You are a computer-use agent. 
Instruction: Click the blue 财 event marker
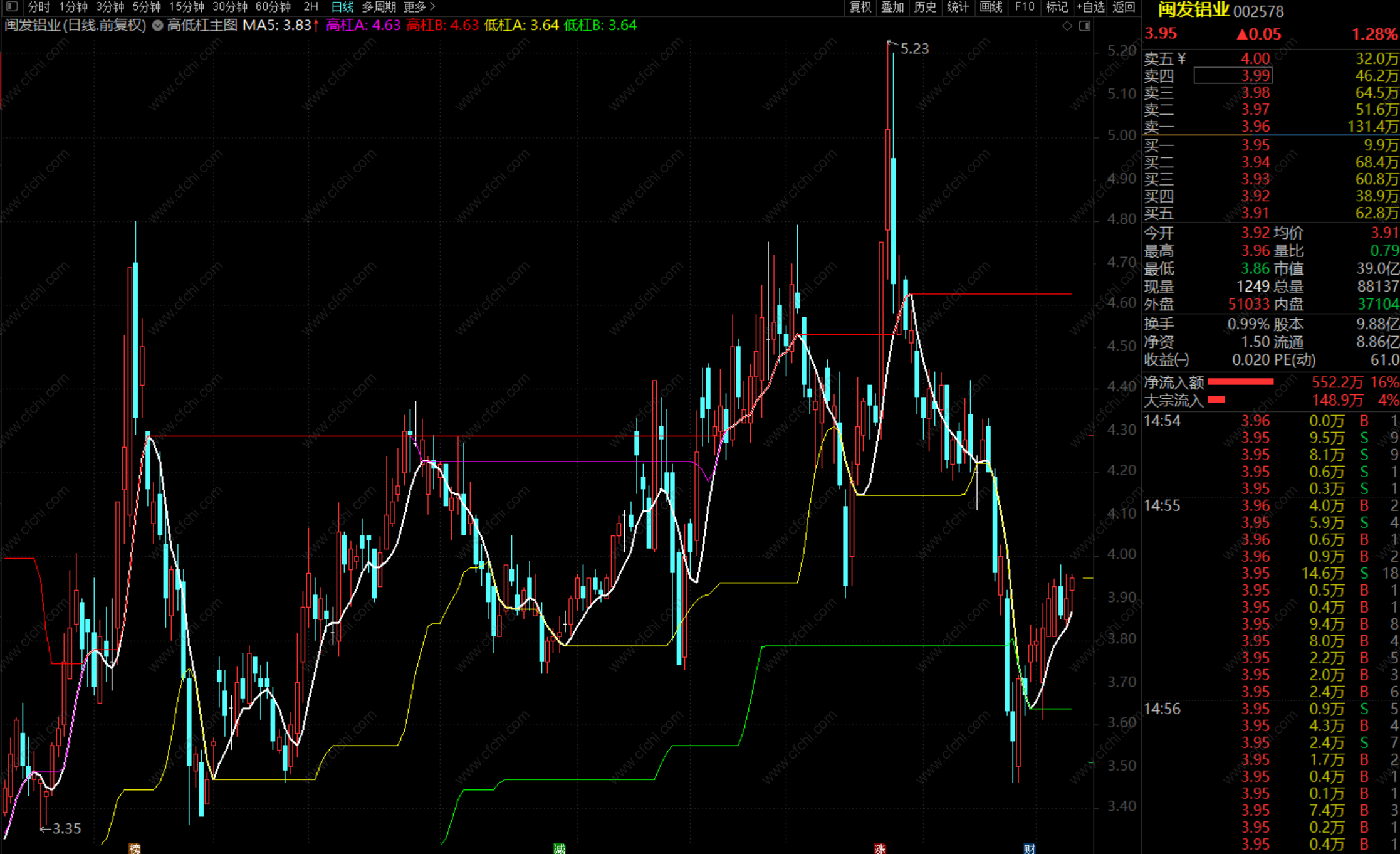[1029, 848]
